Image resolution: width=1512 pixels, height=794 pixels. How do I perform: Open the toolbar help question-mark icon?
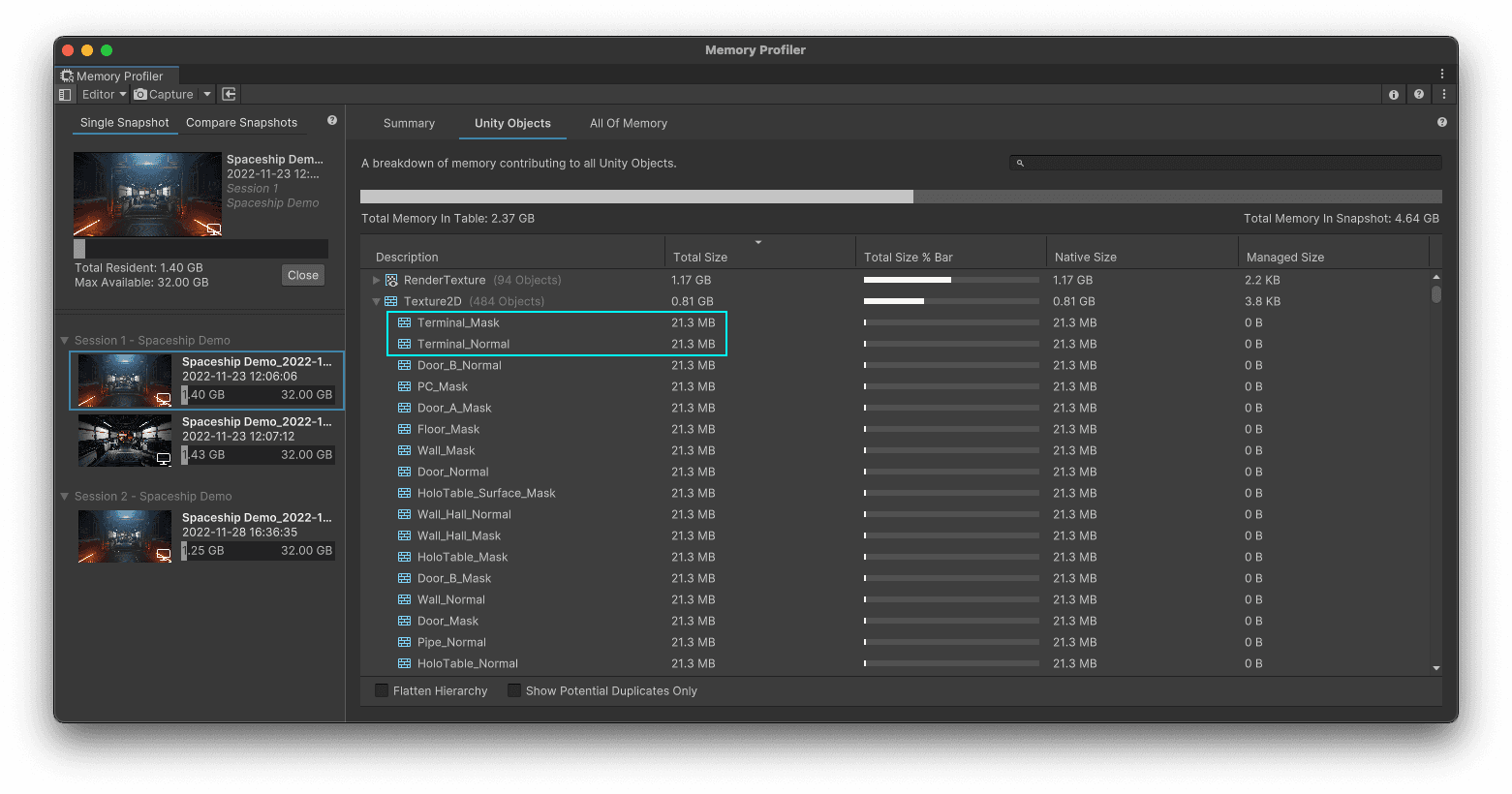click(x=1419, y=95)
